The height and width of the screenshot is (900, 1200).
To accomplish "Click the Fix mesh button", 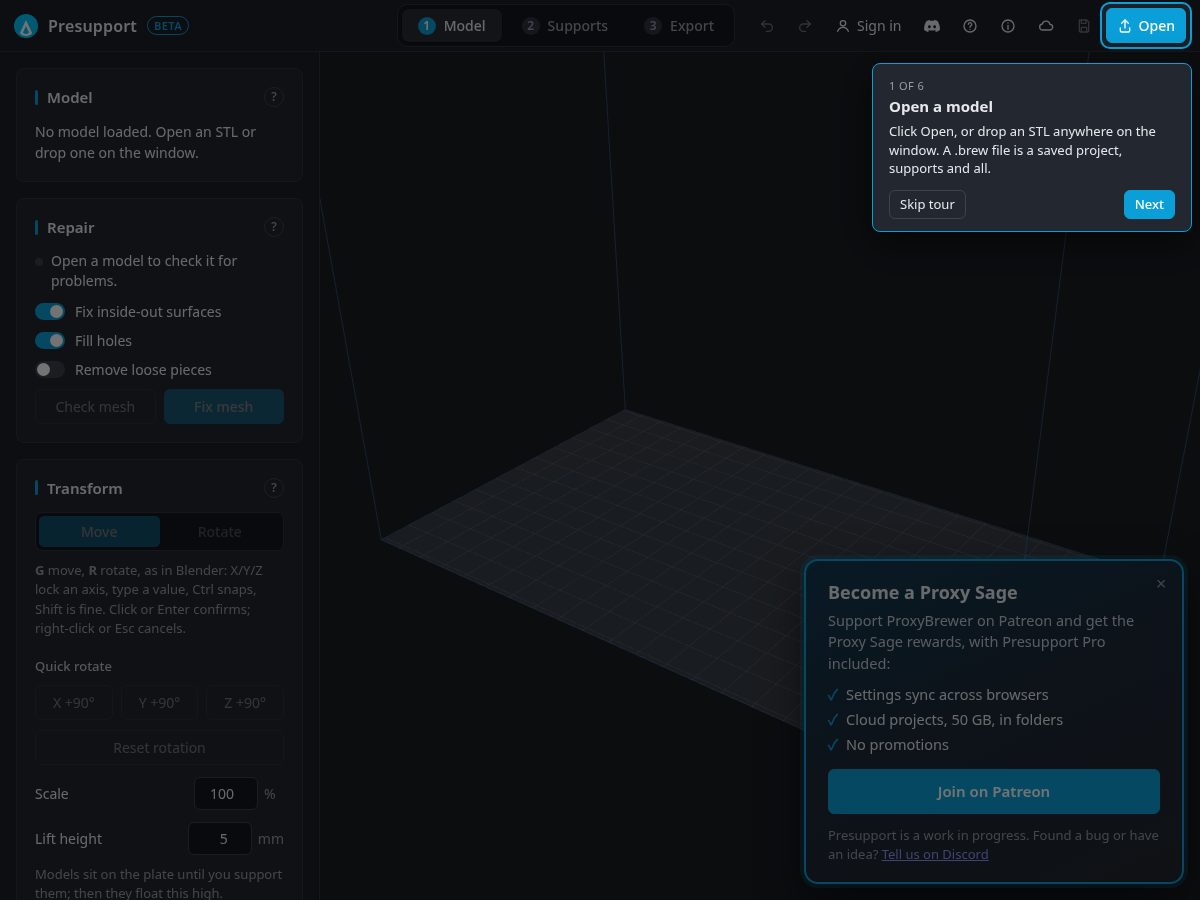I will pos(224,407).
